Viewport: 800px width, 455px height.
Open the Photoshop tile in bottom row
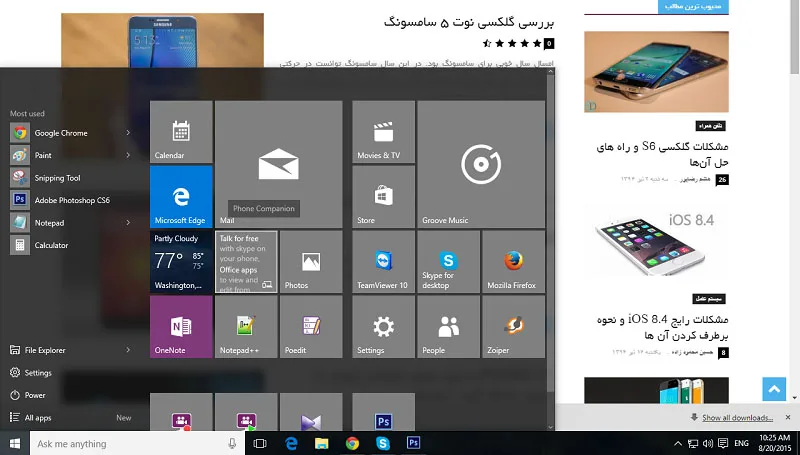point(383,412)
